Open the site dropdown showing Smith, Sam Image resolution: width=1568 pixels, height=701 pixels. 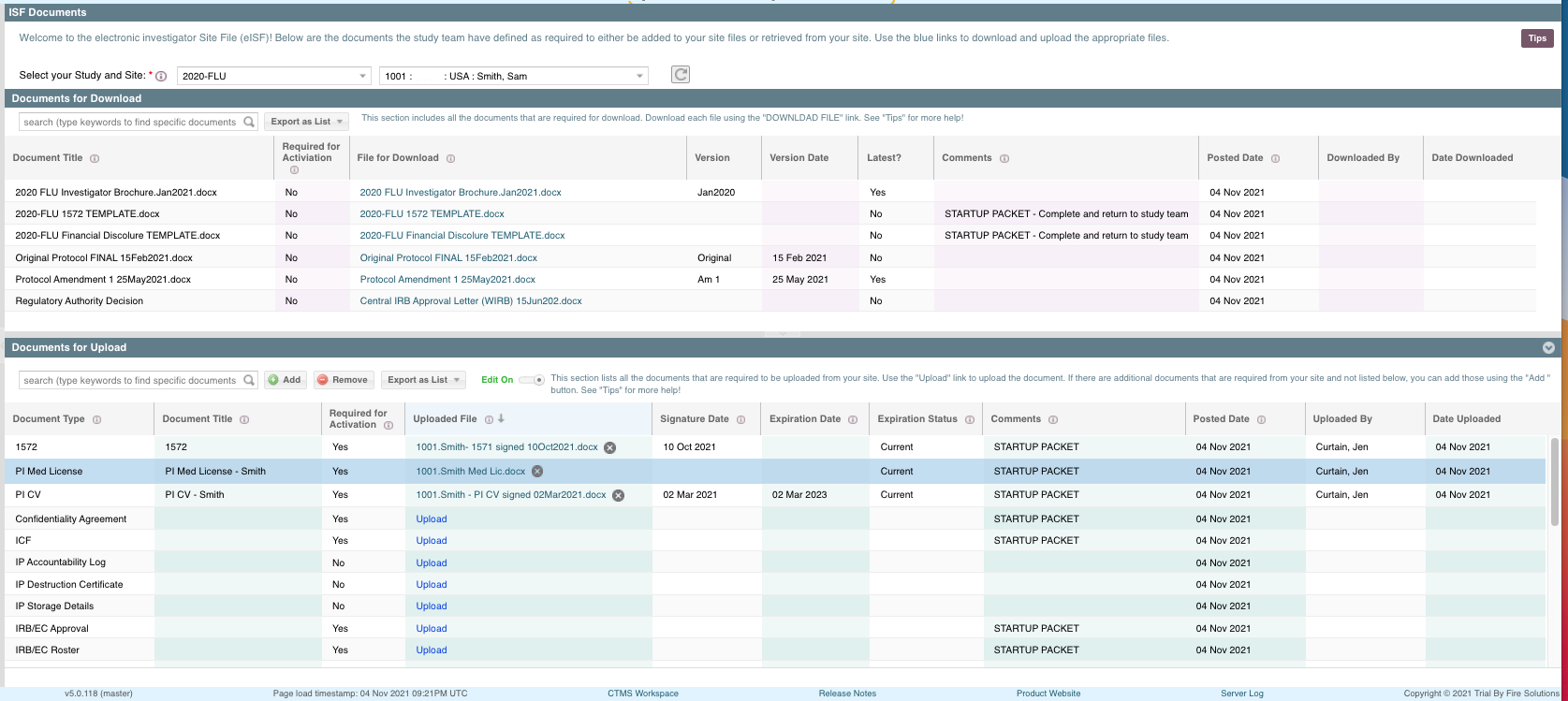513,76
